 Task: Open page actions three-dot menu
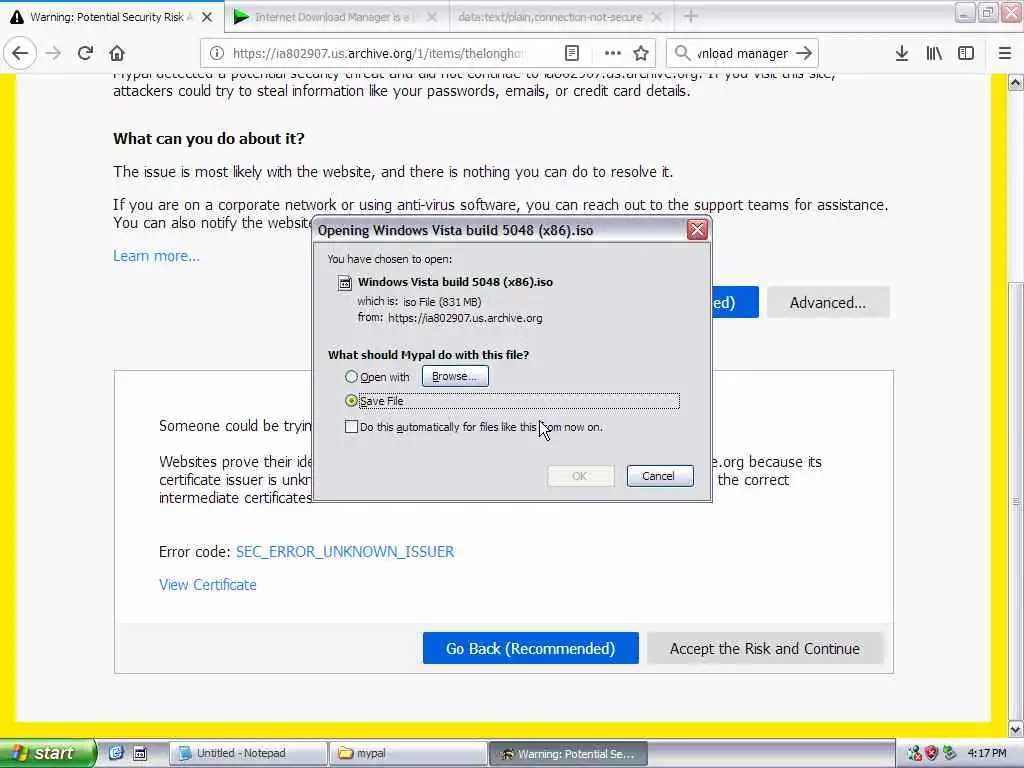(612, 53)
